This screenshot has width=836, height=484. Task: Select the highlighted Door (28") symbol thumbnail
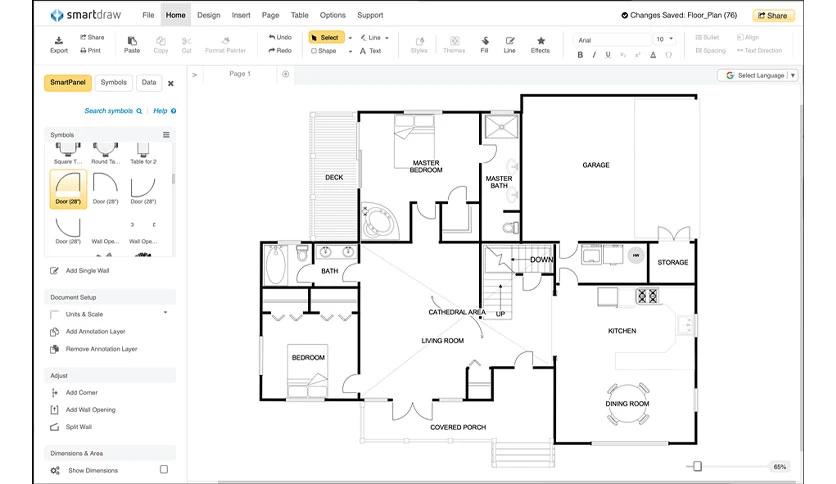tap(68, 189)
